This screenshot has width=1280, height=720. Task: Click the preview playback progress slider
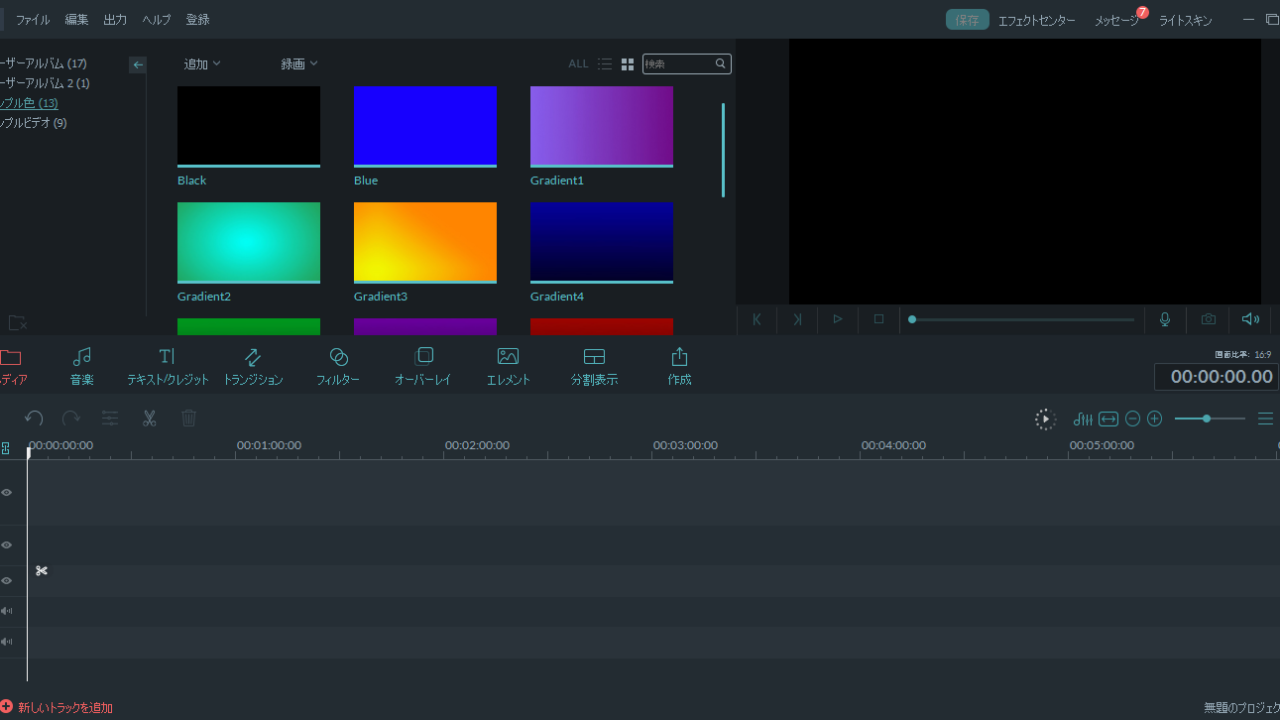coord(1021,319)
